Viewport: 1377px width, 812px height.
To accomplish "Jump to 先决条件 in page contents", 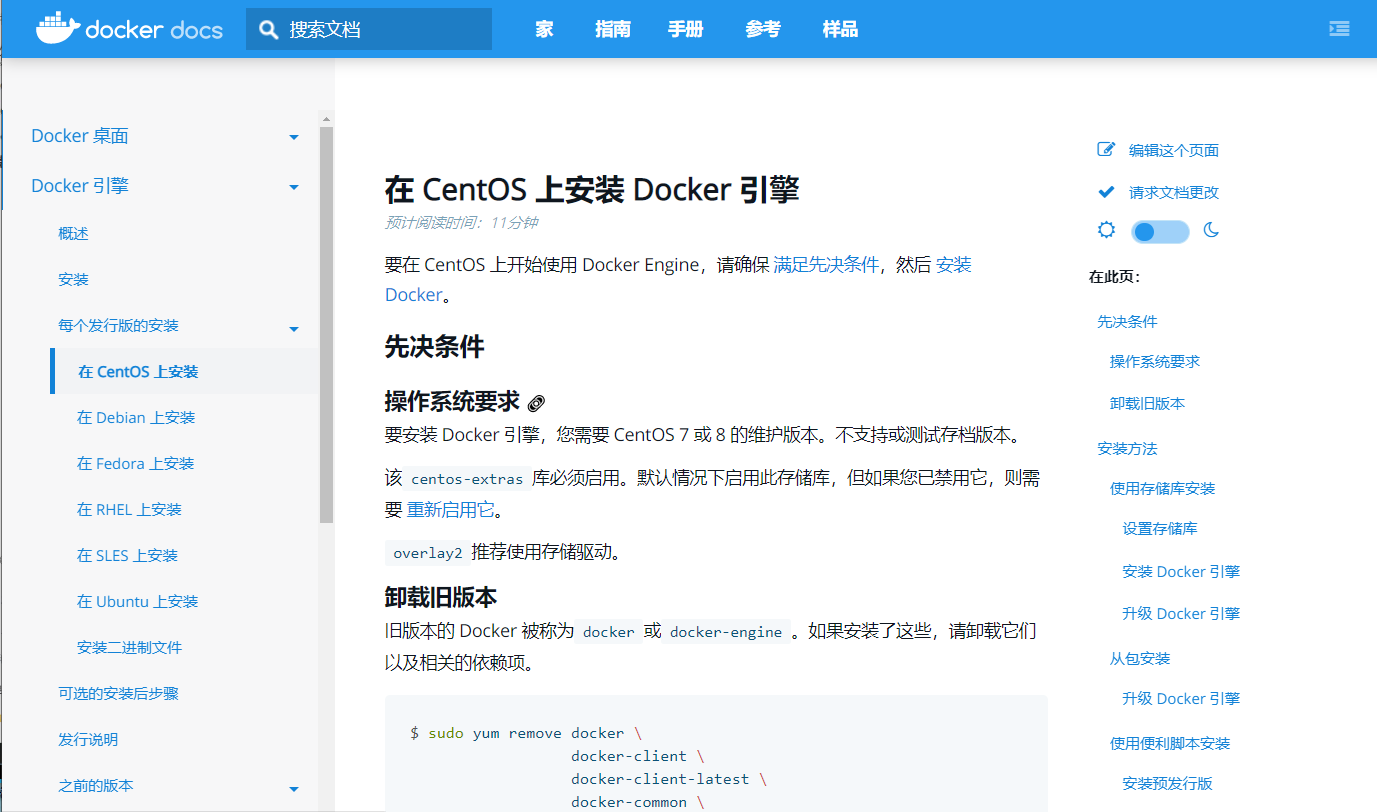I will (x=1128, y=321).
